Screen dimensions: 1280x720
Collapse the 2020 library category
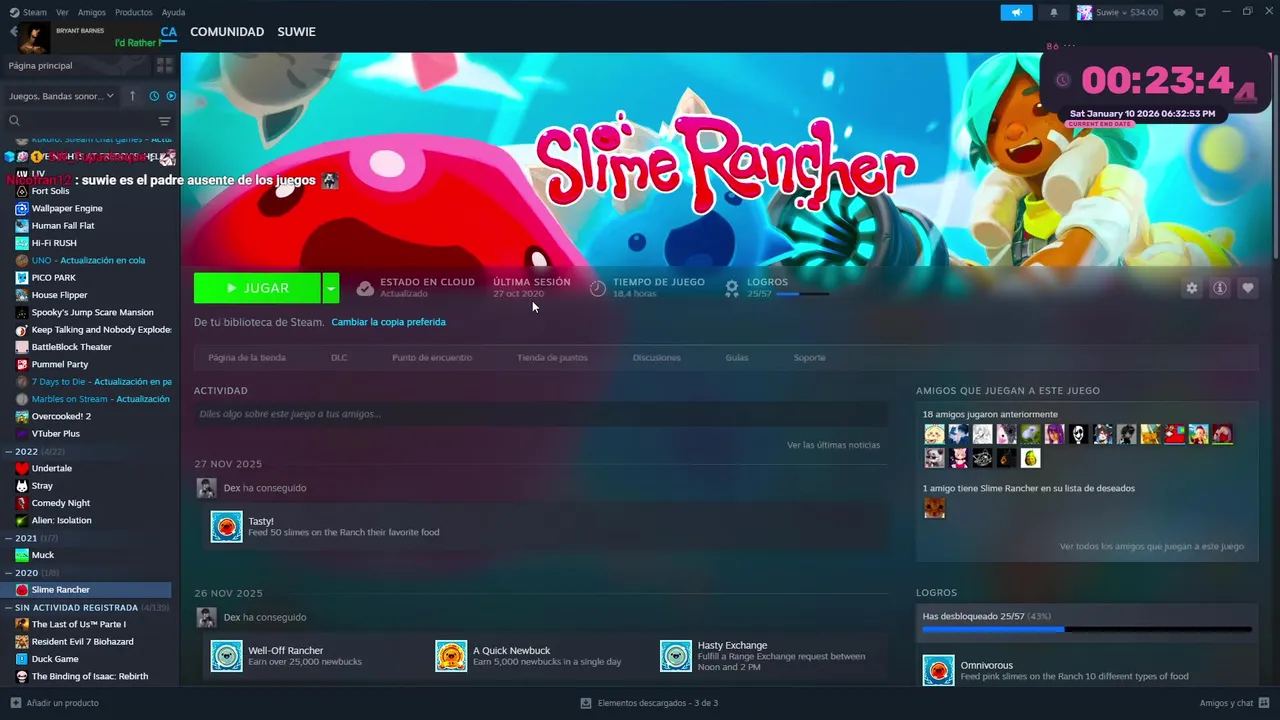point(9,573)
